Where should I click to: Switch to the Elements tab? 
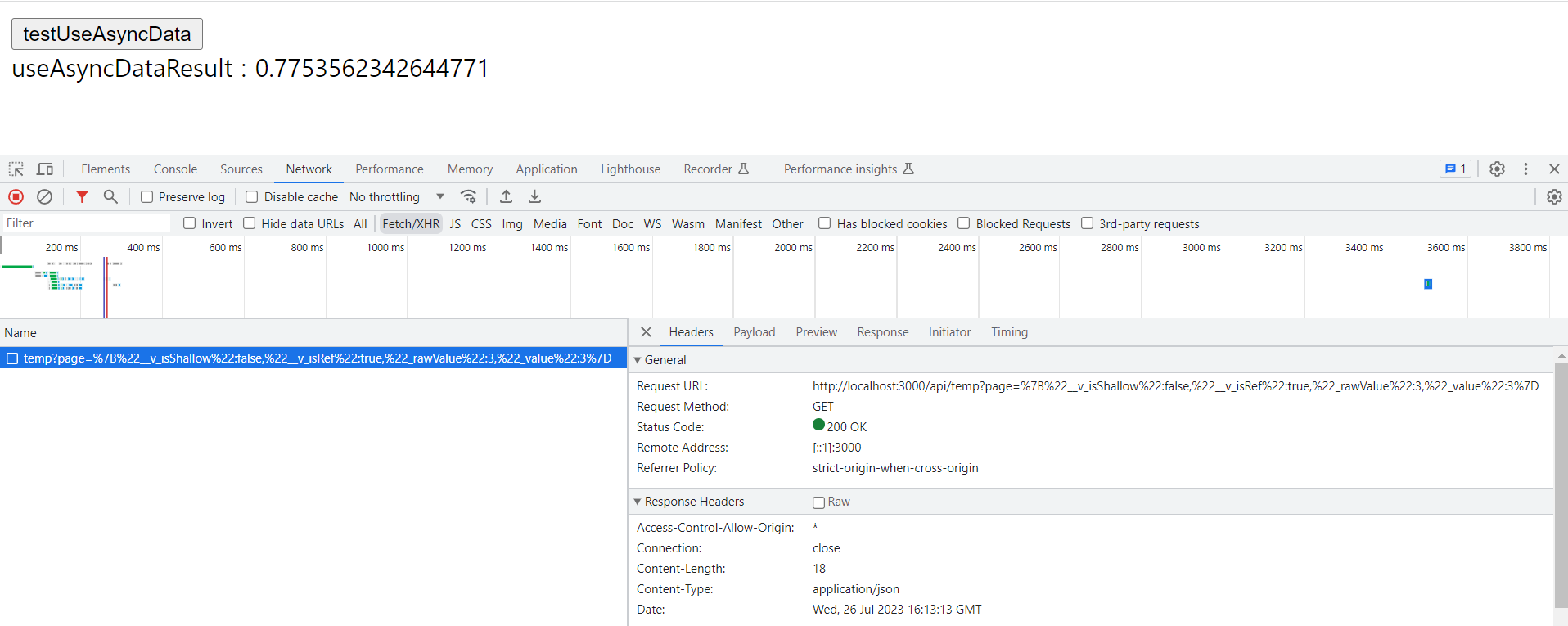pyautogui.click(x=106, y=169)
